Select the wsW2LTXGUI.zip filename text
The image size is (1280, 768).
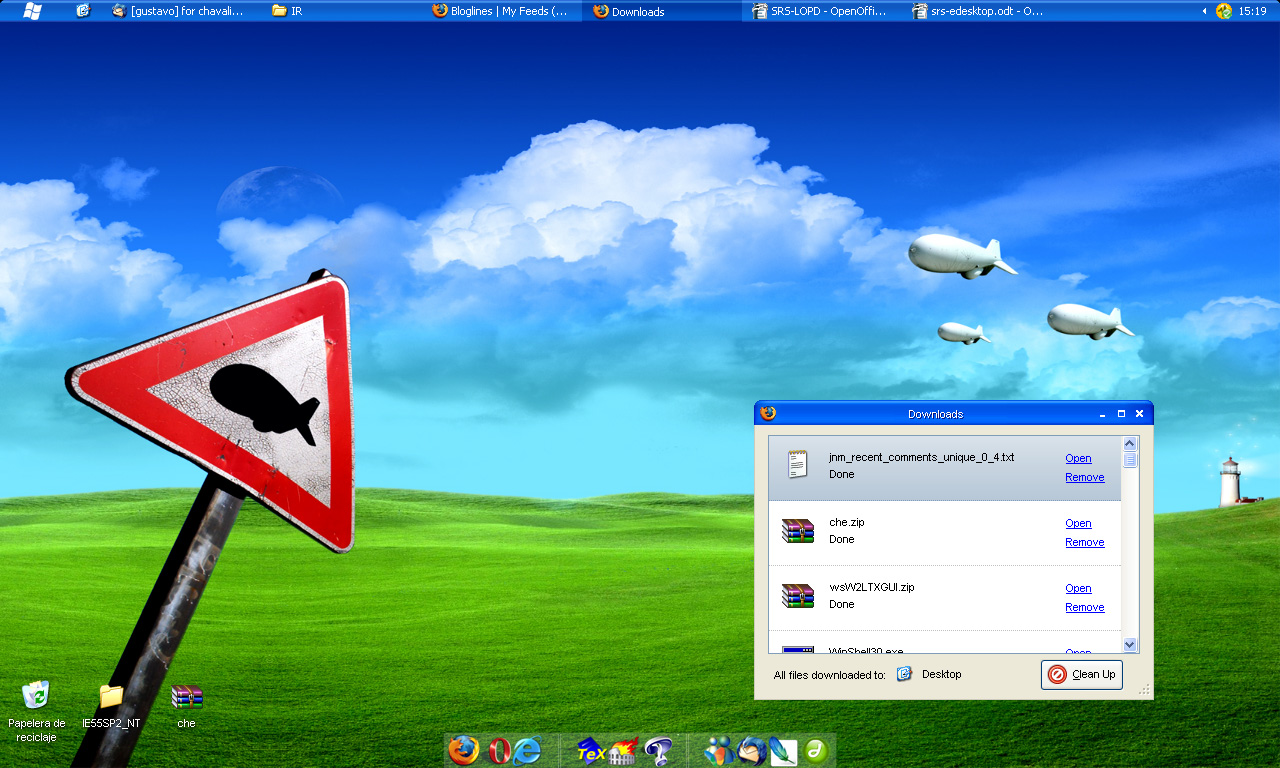[871, 587]
